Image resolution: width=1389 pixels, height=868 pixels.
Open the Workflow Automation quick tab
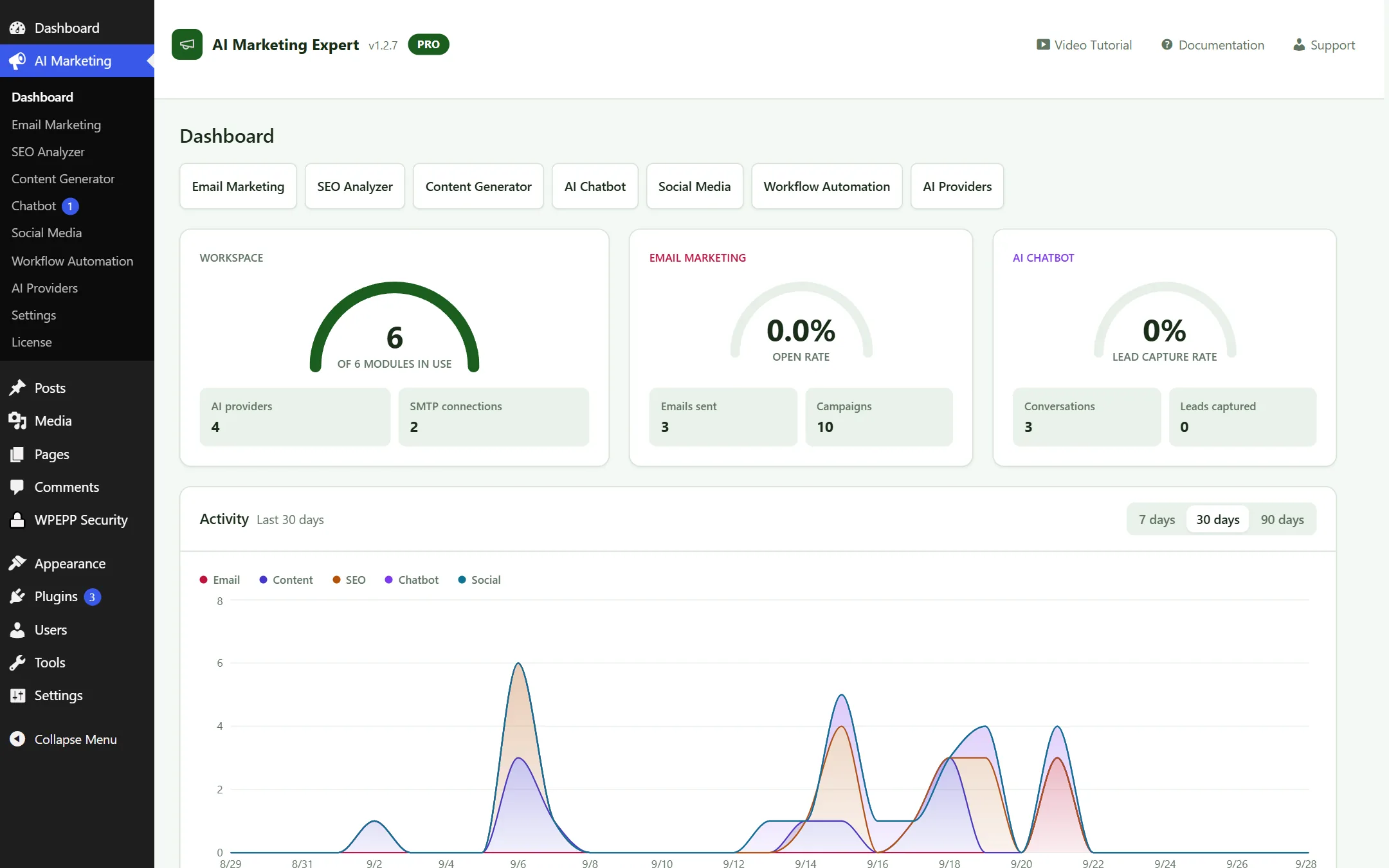[827, 186]
